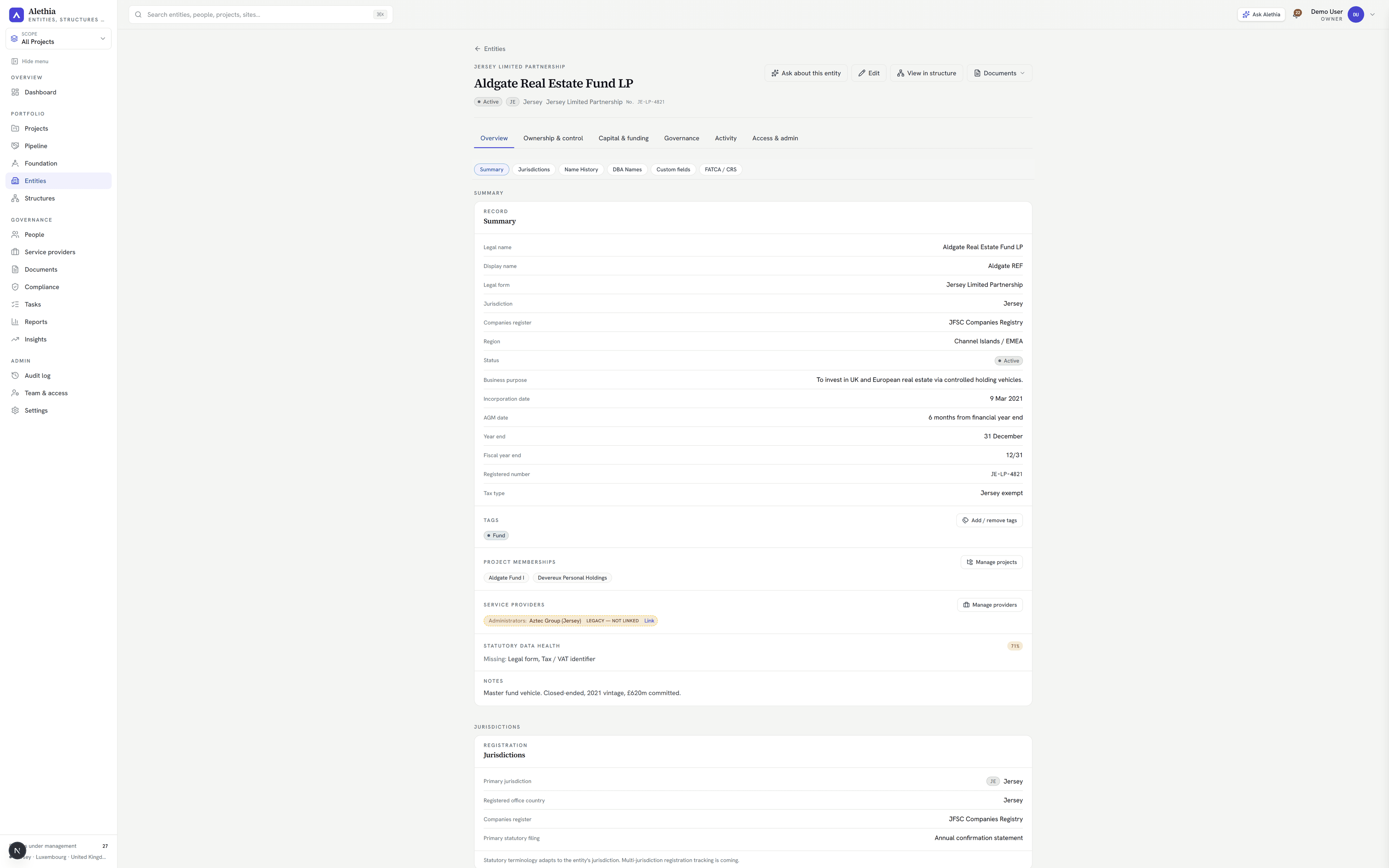Viewport: 1389px width, 868px height.
Task: Click Manage projects button
Action: point(991,562)
